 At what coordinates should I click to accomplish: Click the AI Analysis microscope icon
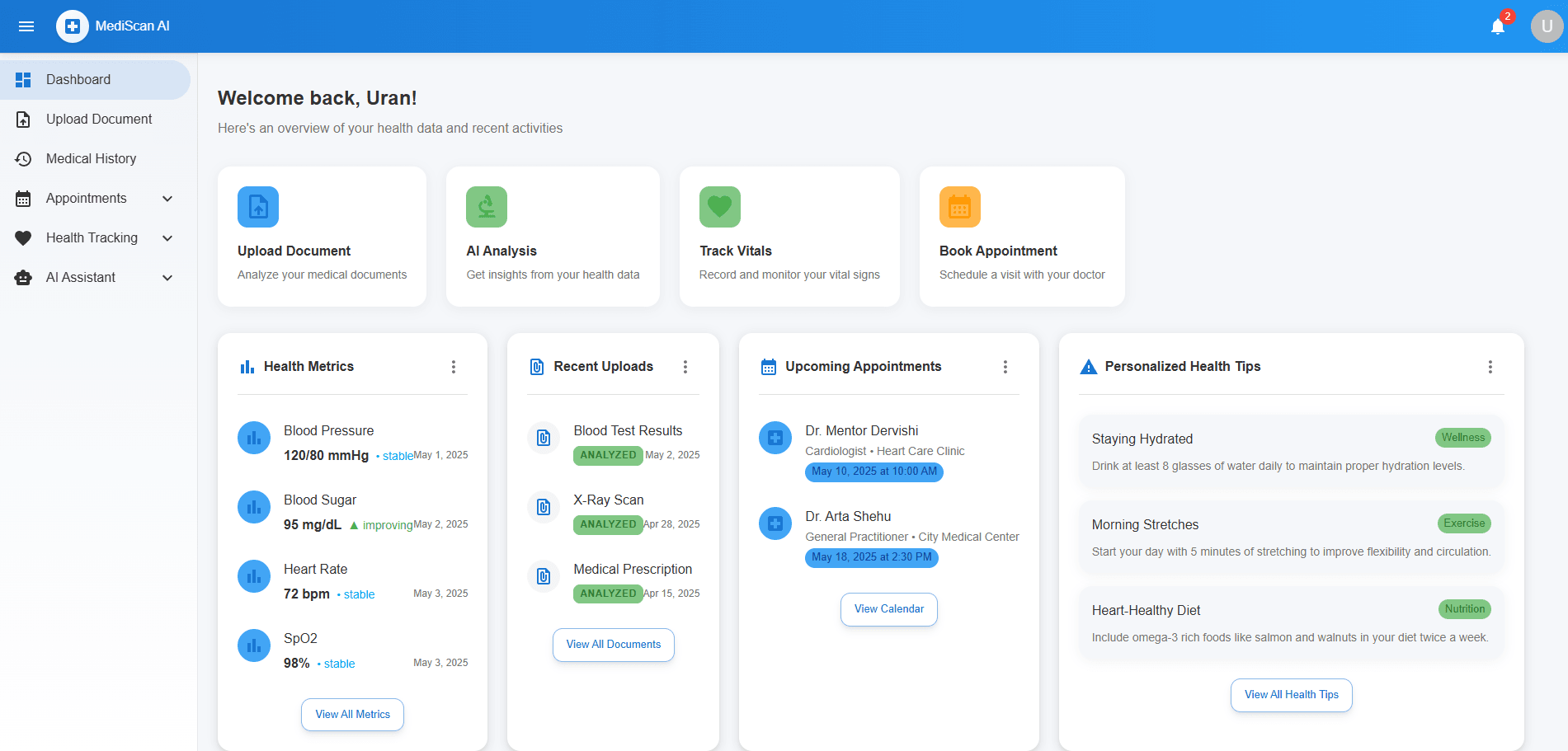tap(487, 207)
